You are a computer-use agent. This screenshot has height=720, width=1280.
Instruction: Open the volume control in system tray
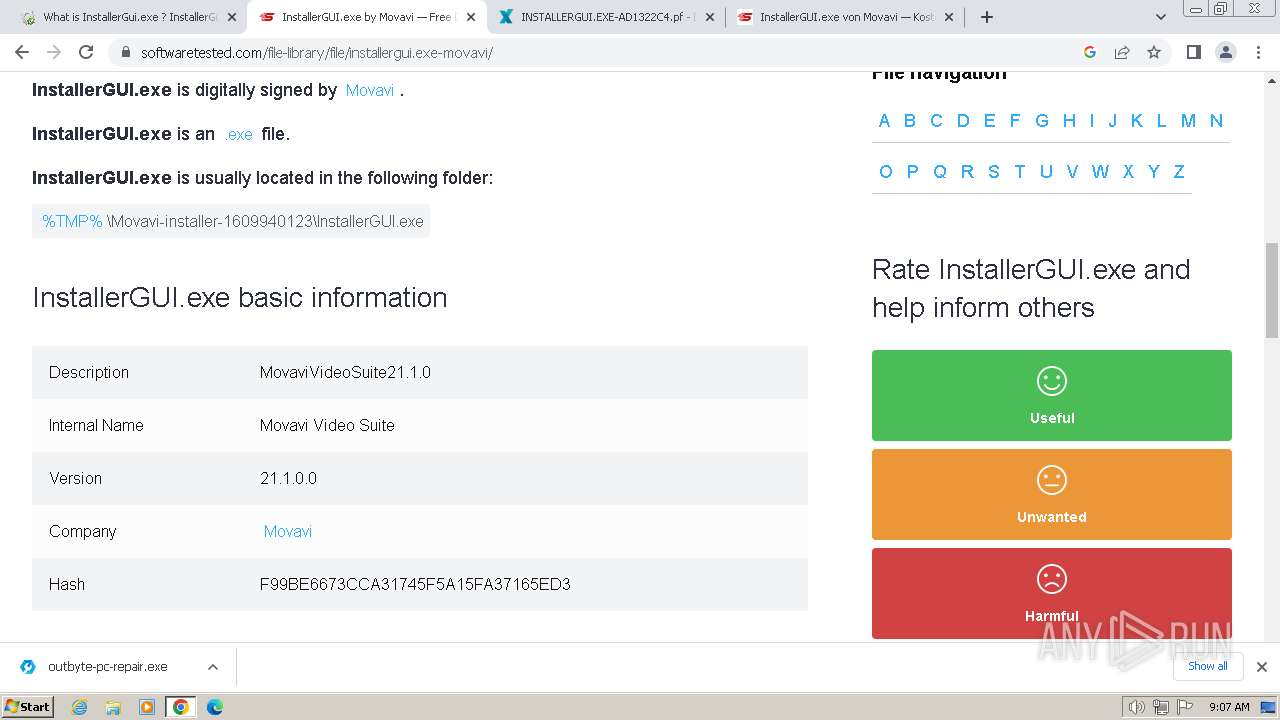pos(1137,707)
